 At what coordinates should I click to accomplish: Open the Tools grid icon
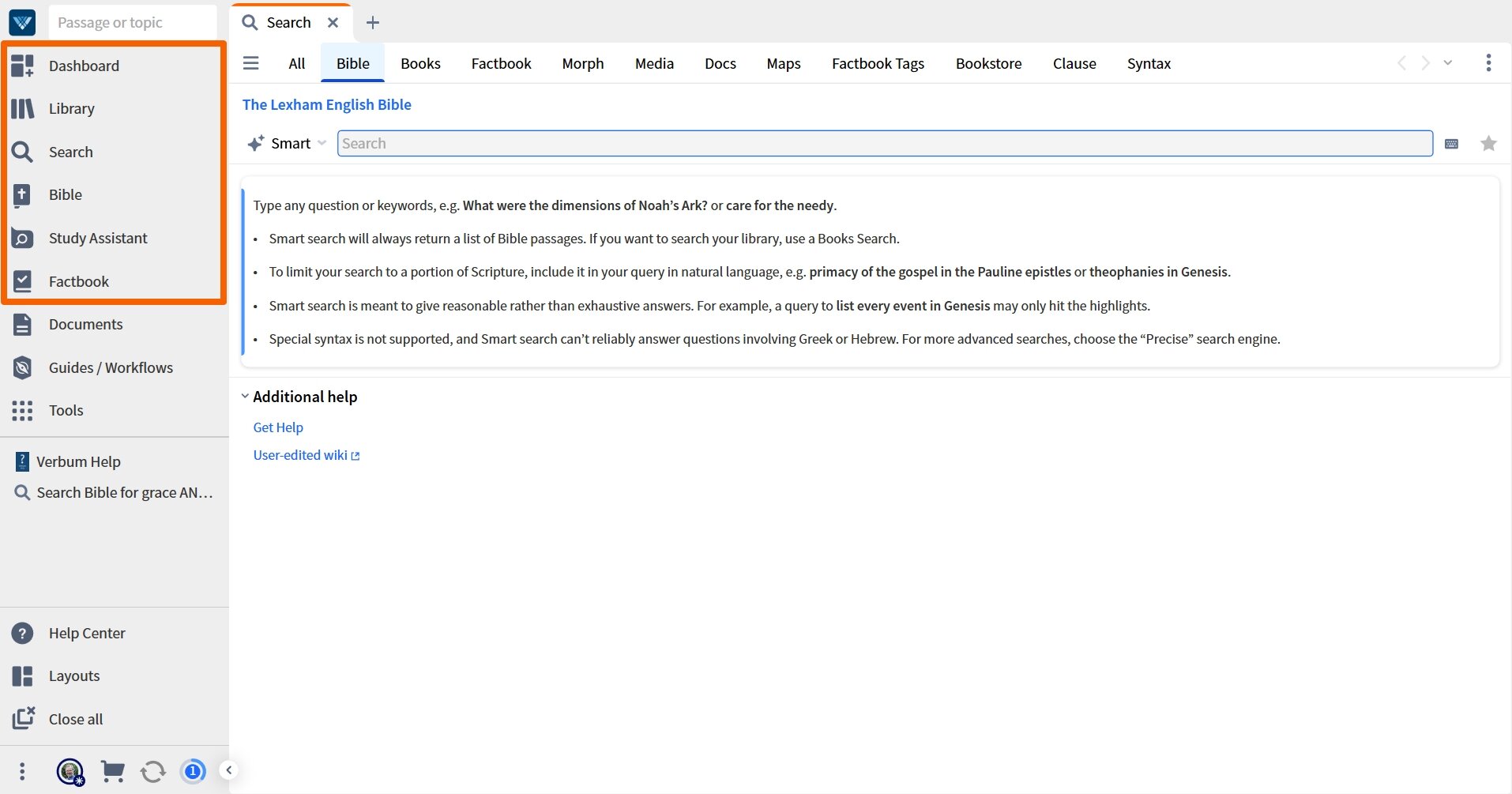click(23, 410)
